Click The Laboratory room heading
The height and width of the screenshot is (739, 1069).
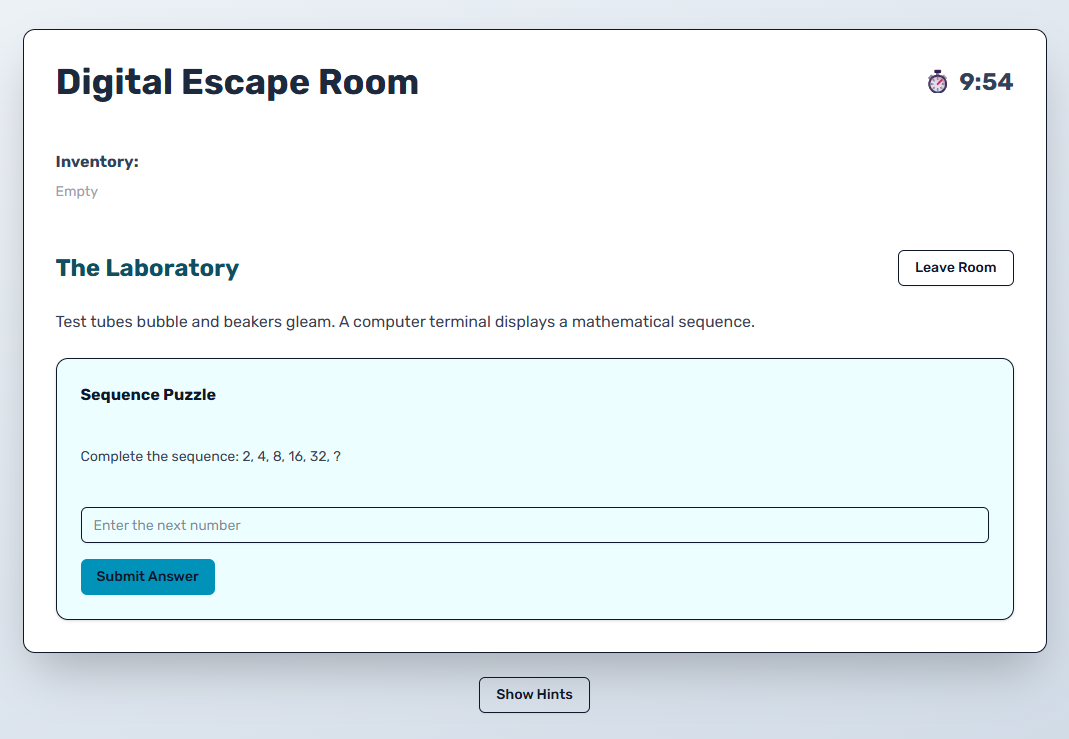147,268
